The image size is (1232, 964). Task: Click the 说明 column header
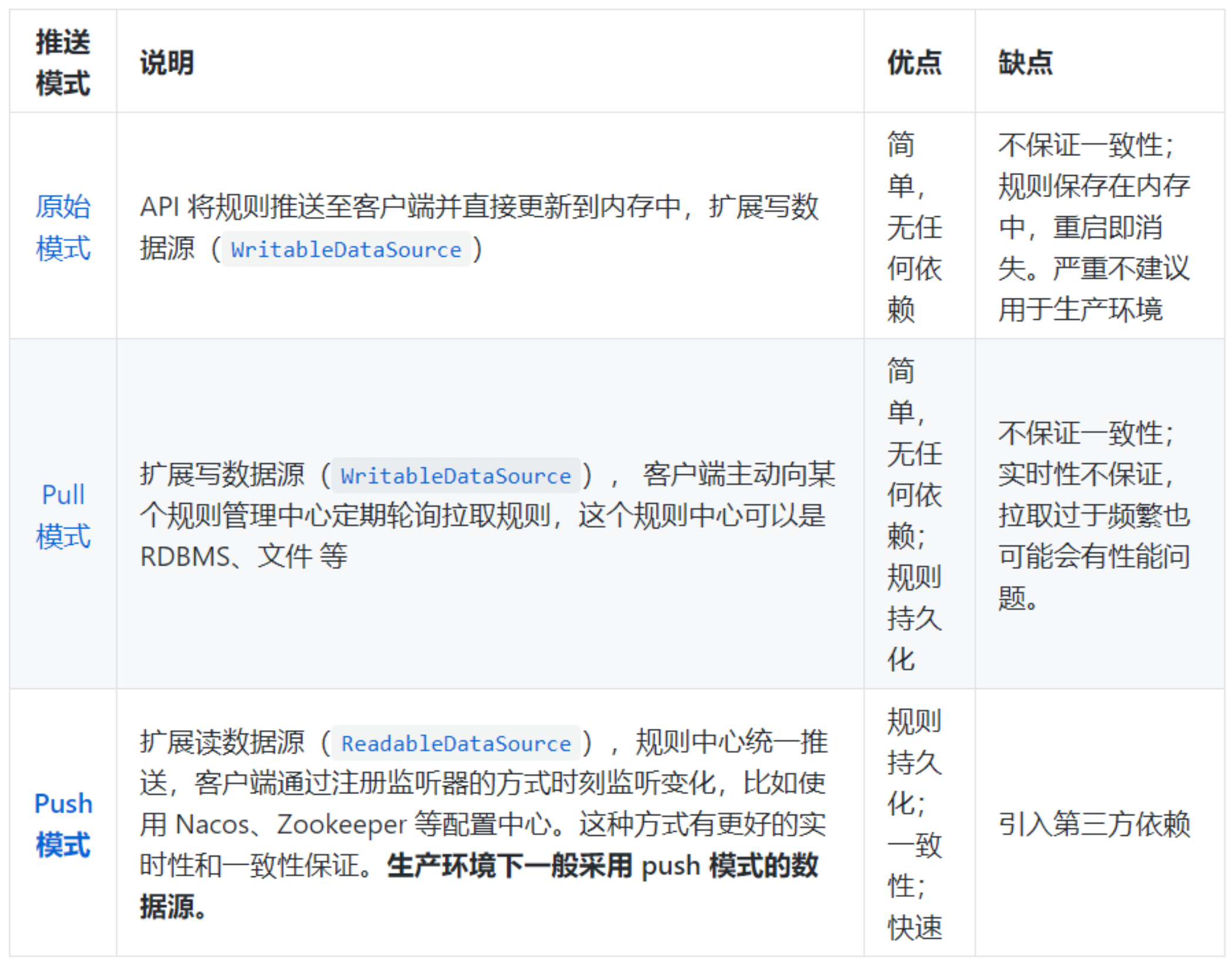point(167,62)
